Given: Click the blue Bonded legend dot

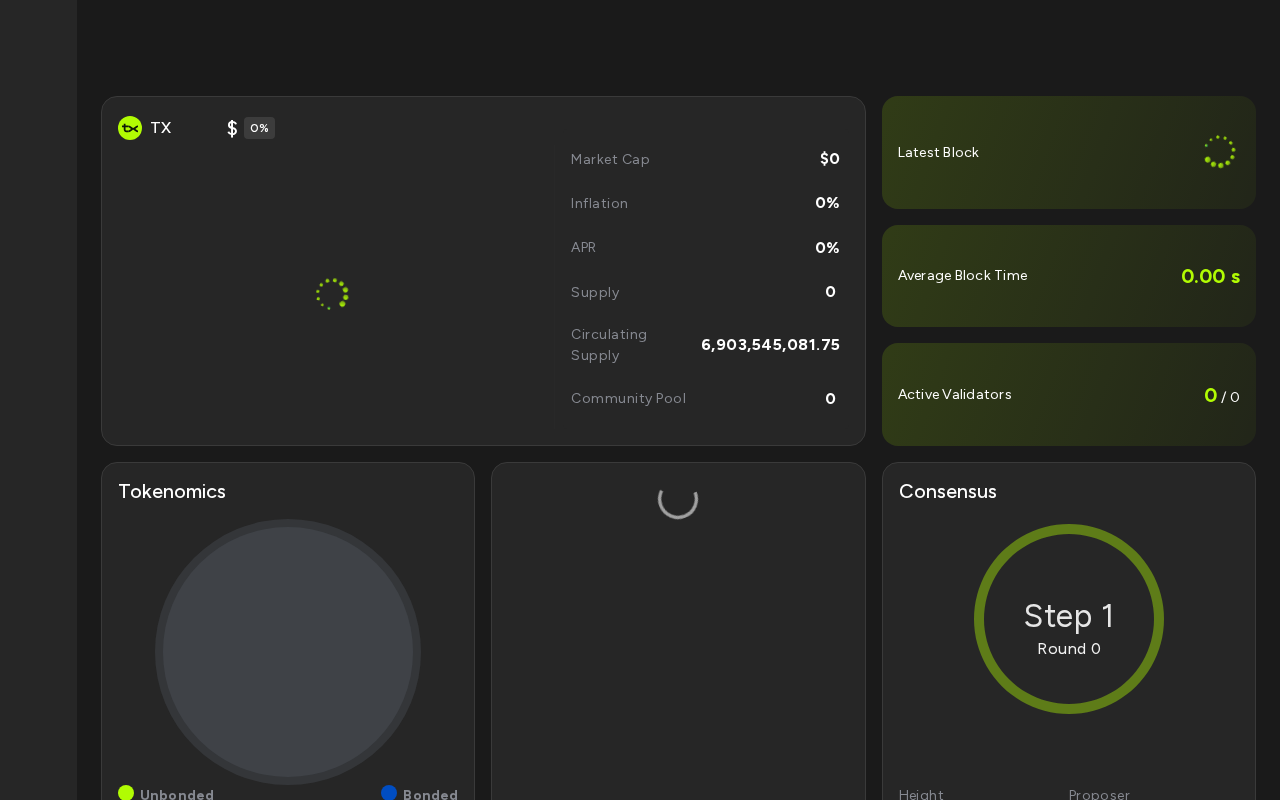Looking at the screenshot, I should click(x=389, y=793).
